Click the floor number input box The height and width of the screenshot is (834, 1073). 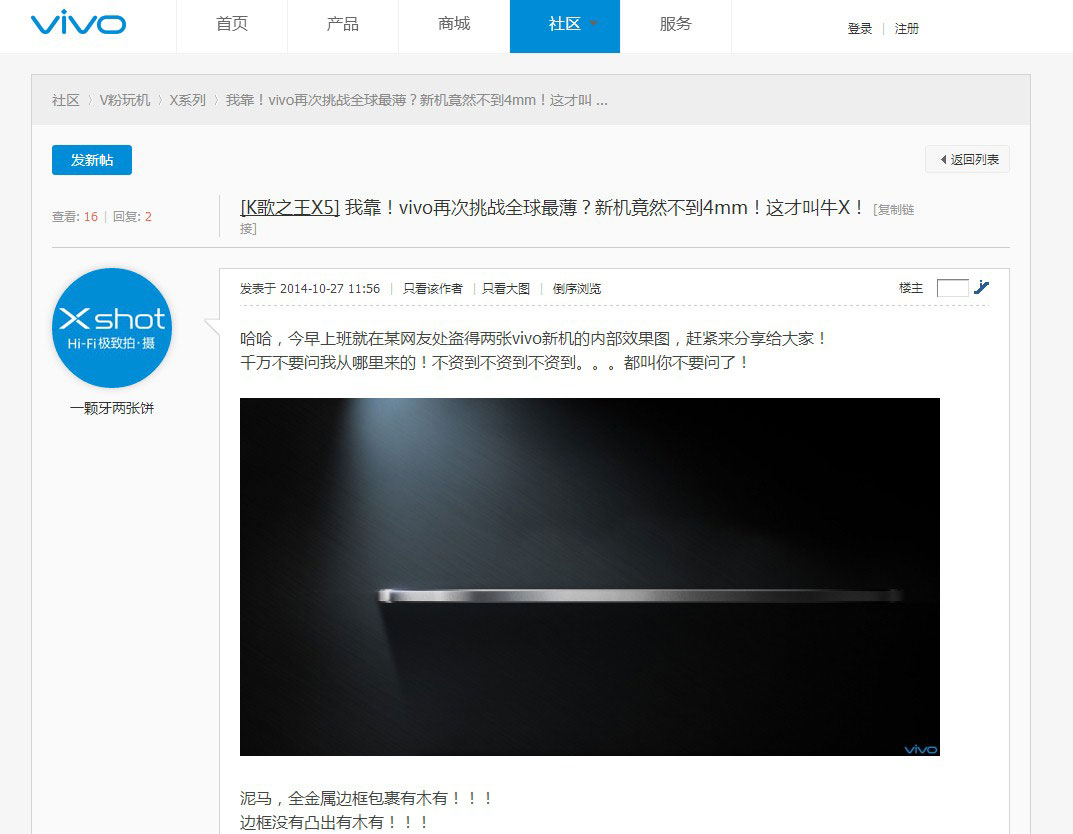click(953, 288)
